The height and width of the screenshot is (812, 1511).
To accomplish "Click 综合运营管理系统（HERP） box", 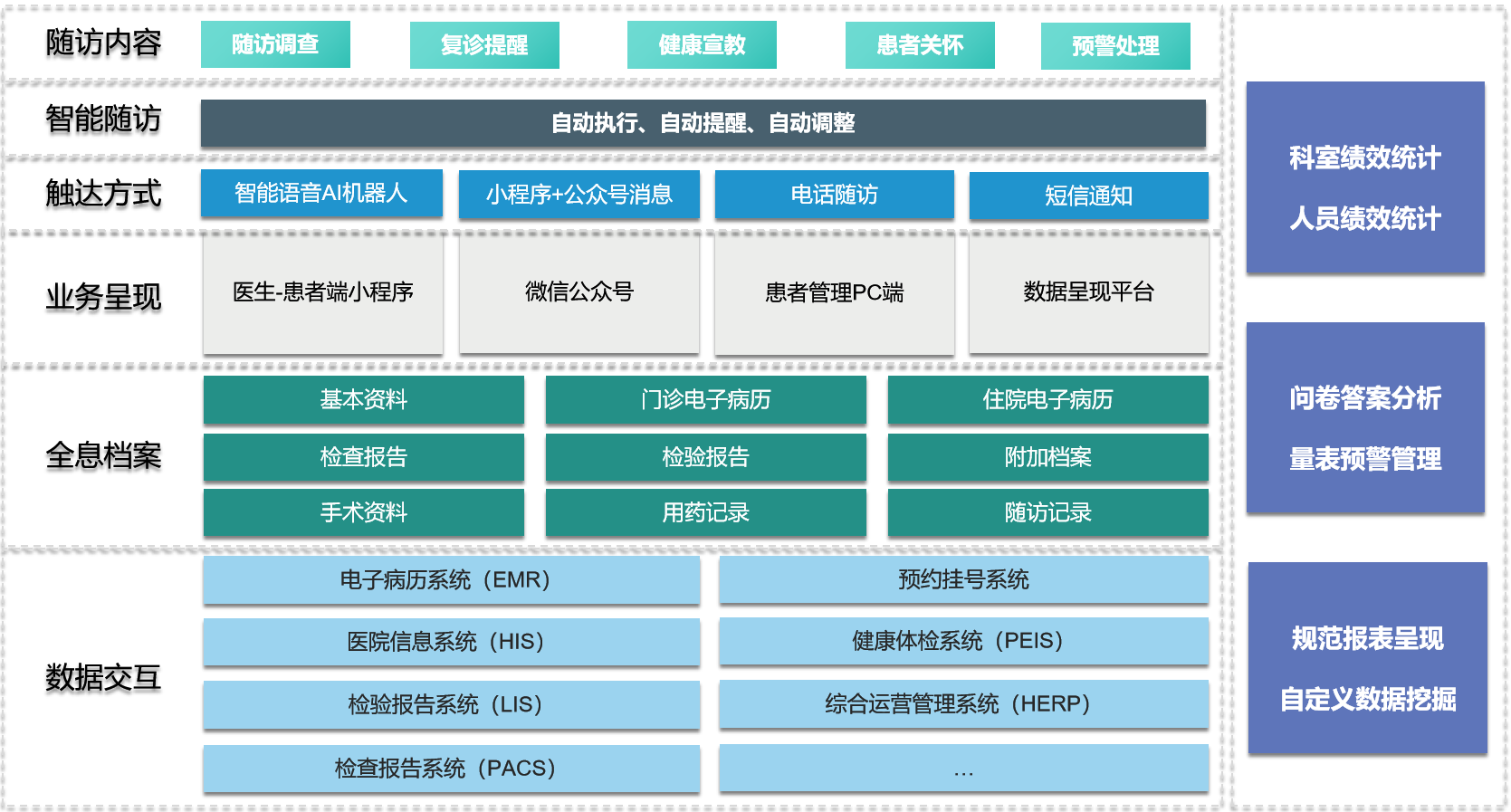I will click(x=963, y=703).
